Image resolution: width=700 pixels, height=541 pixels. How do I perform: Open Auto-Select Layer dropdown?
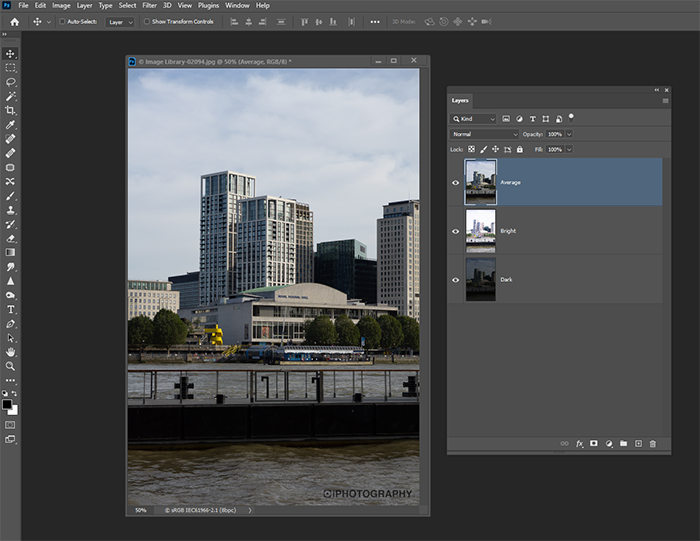(x=119, y=22)
